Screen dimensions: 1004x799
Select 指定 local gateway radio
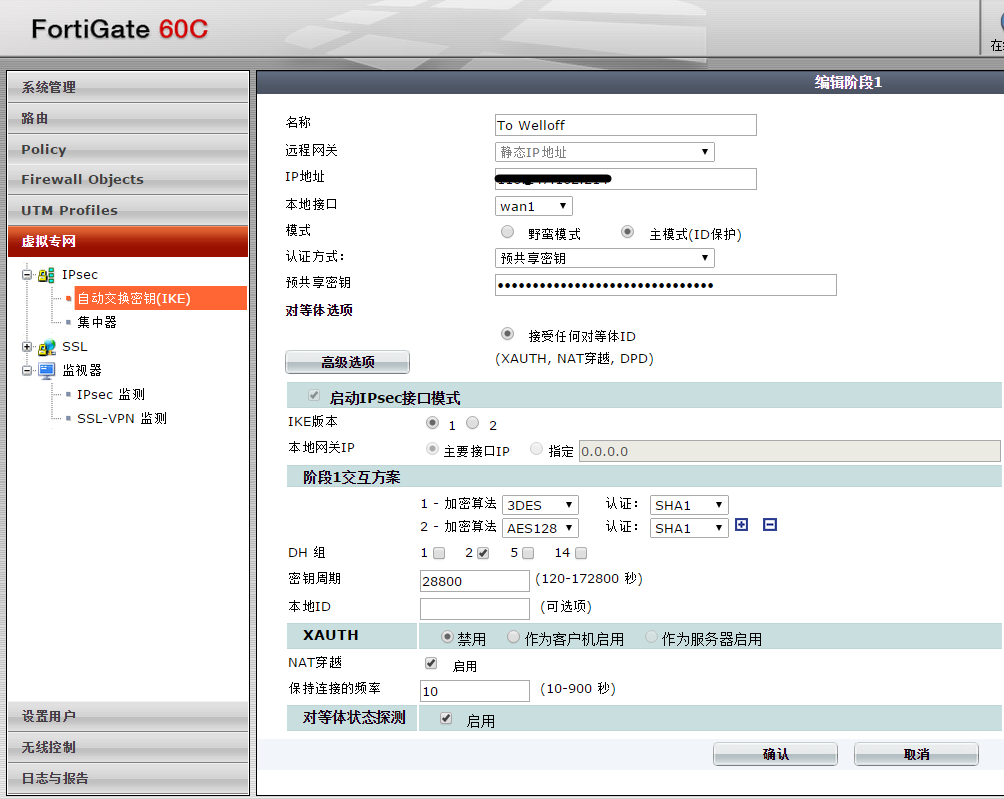tap(537, 449)
